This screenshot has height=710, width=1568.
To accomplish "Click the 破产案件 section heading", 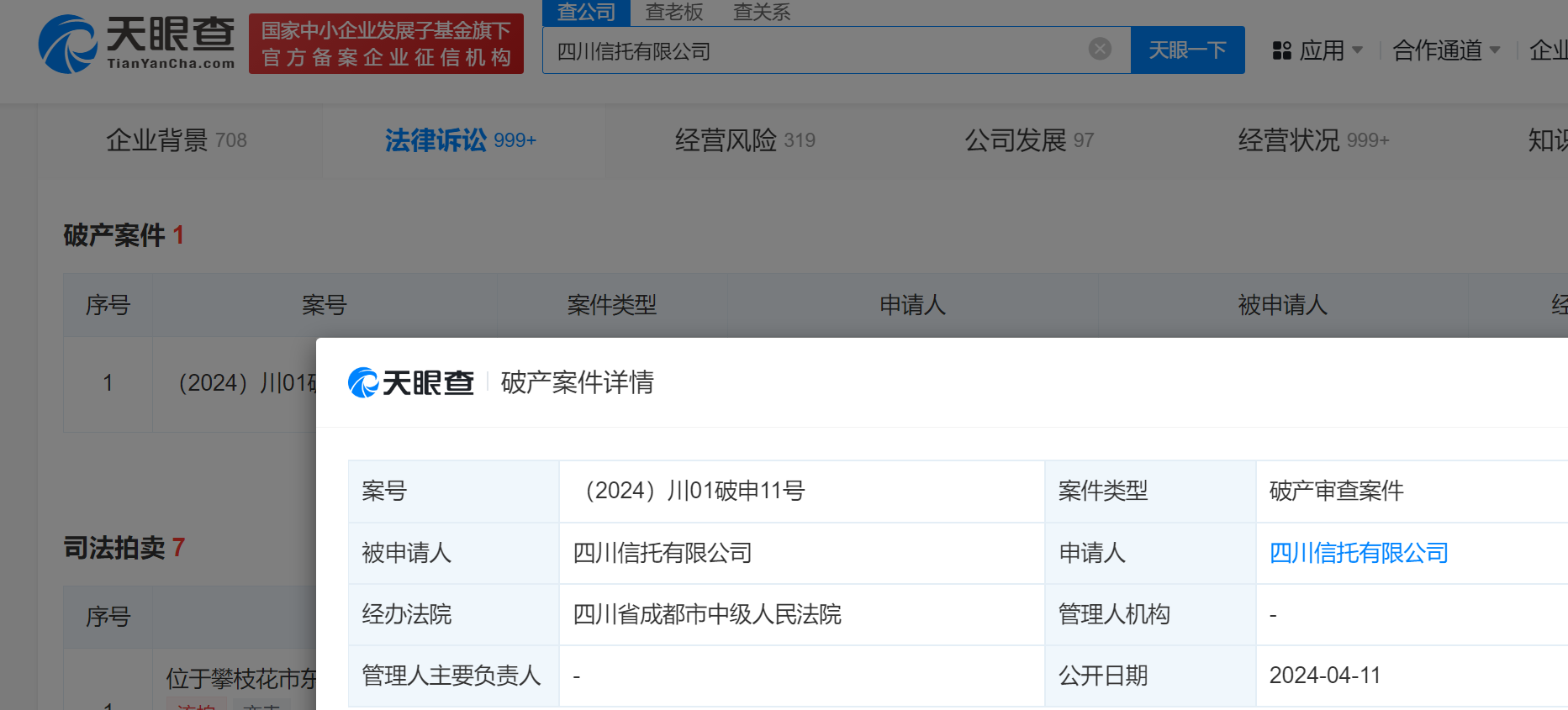I will pyautogui.click(x=114, y=235).
